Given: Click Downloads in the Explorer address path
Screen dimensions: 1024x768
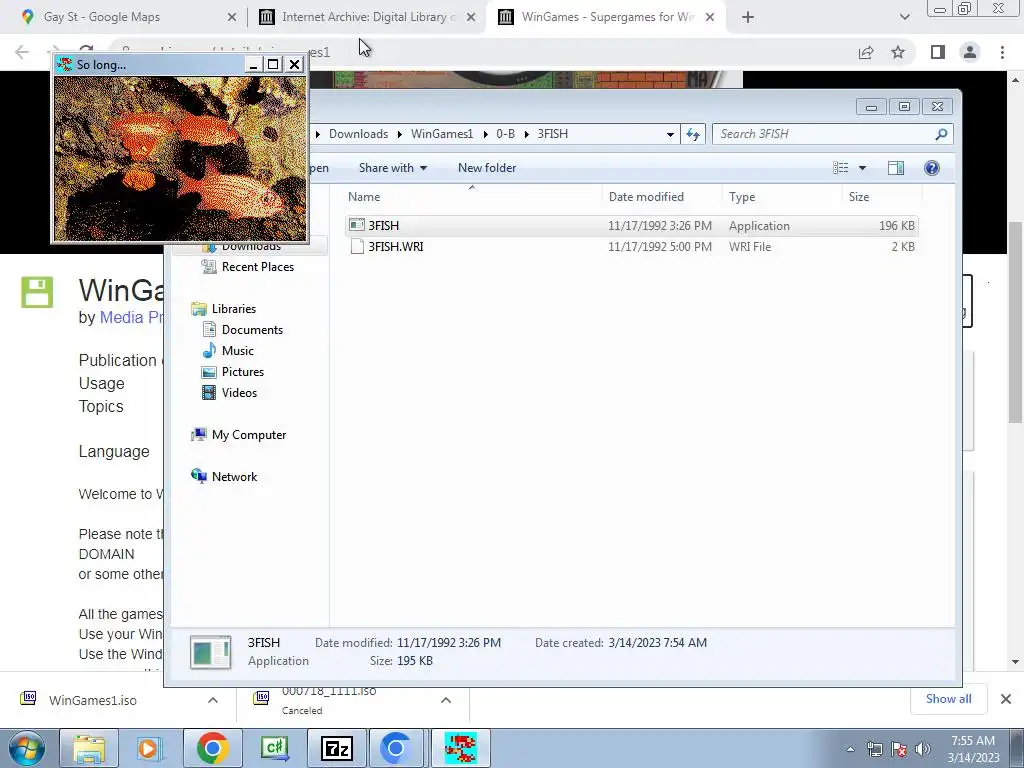Looking at the screenshot, I should pos(359,134).
